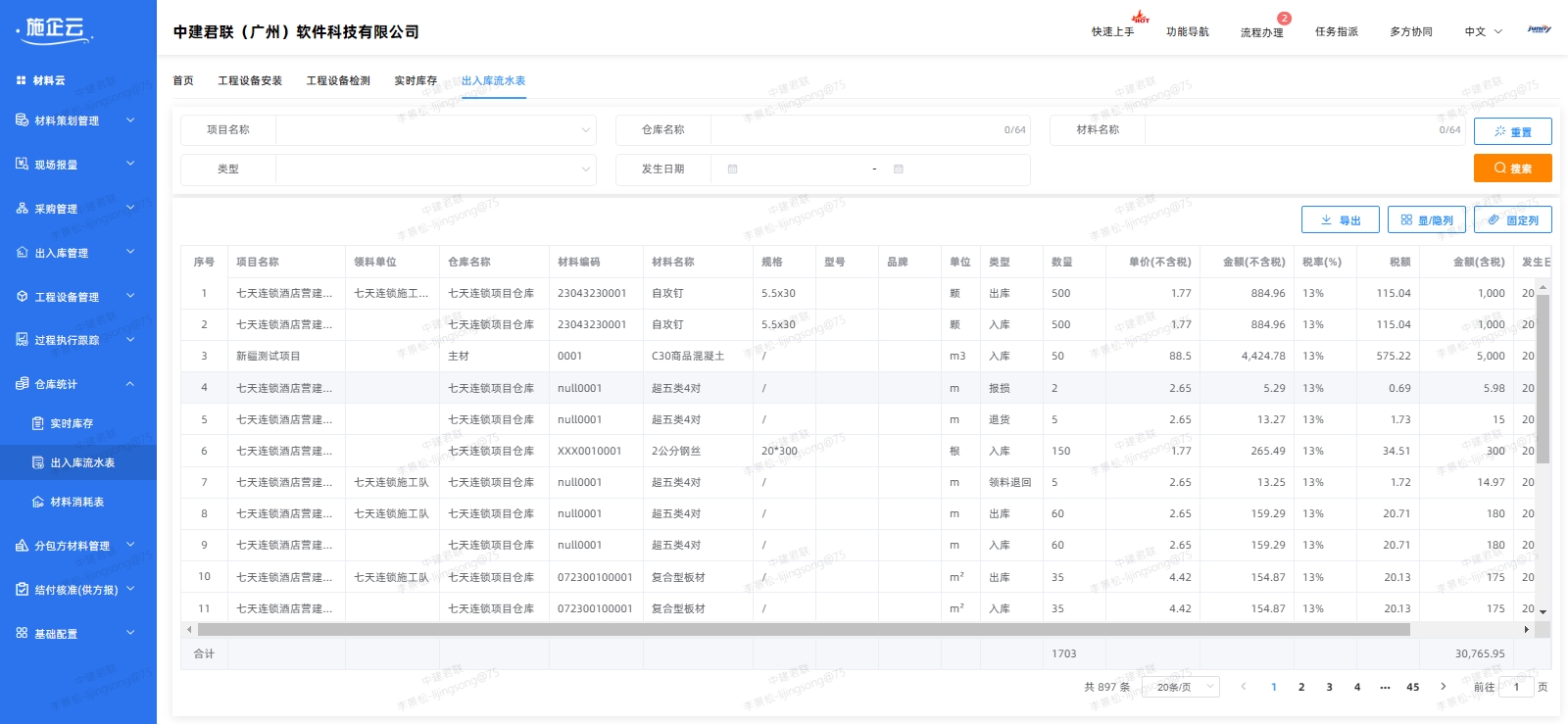This screenshot has height=724, width=1568.
Task: Click the 流程办理 notification badge
Action: tap(1284, 19)
